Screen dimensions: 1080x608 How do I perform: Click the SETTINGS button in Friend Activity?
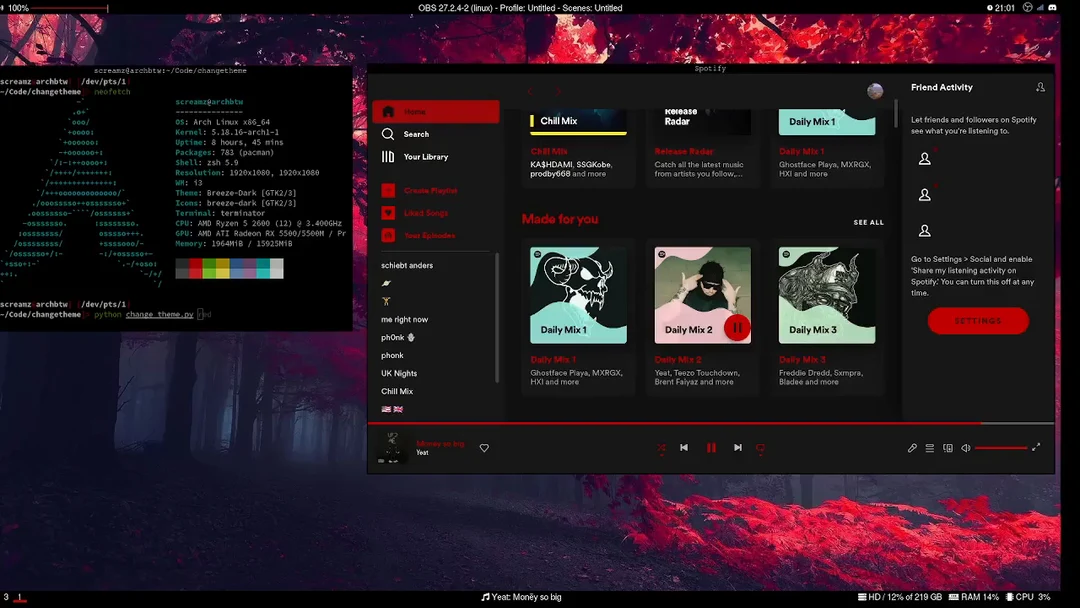point(978,320)
